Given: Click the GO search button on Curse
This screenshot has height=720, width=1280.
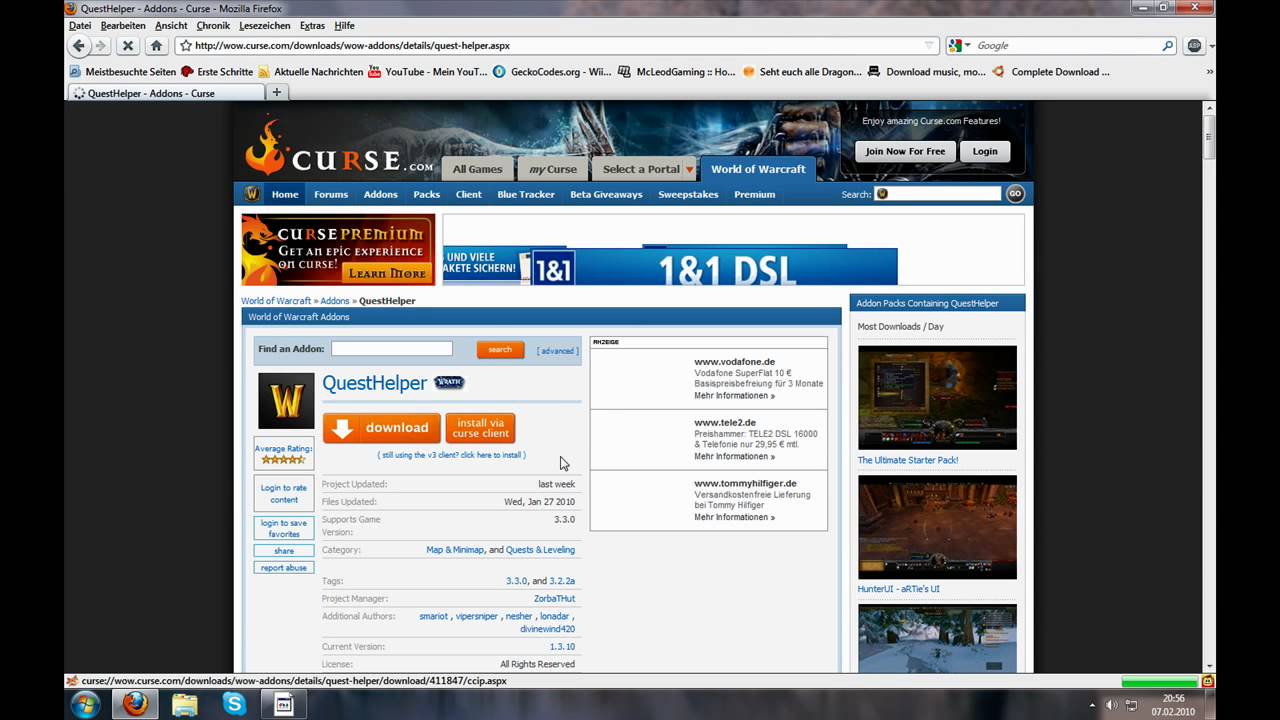Looking at the screenshot, I should (1015, 194).
